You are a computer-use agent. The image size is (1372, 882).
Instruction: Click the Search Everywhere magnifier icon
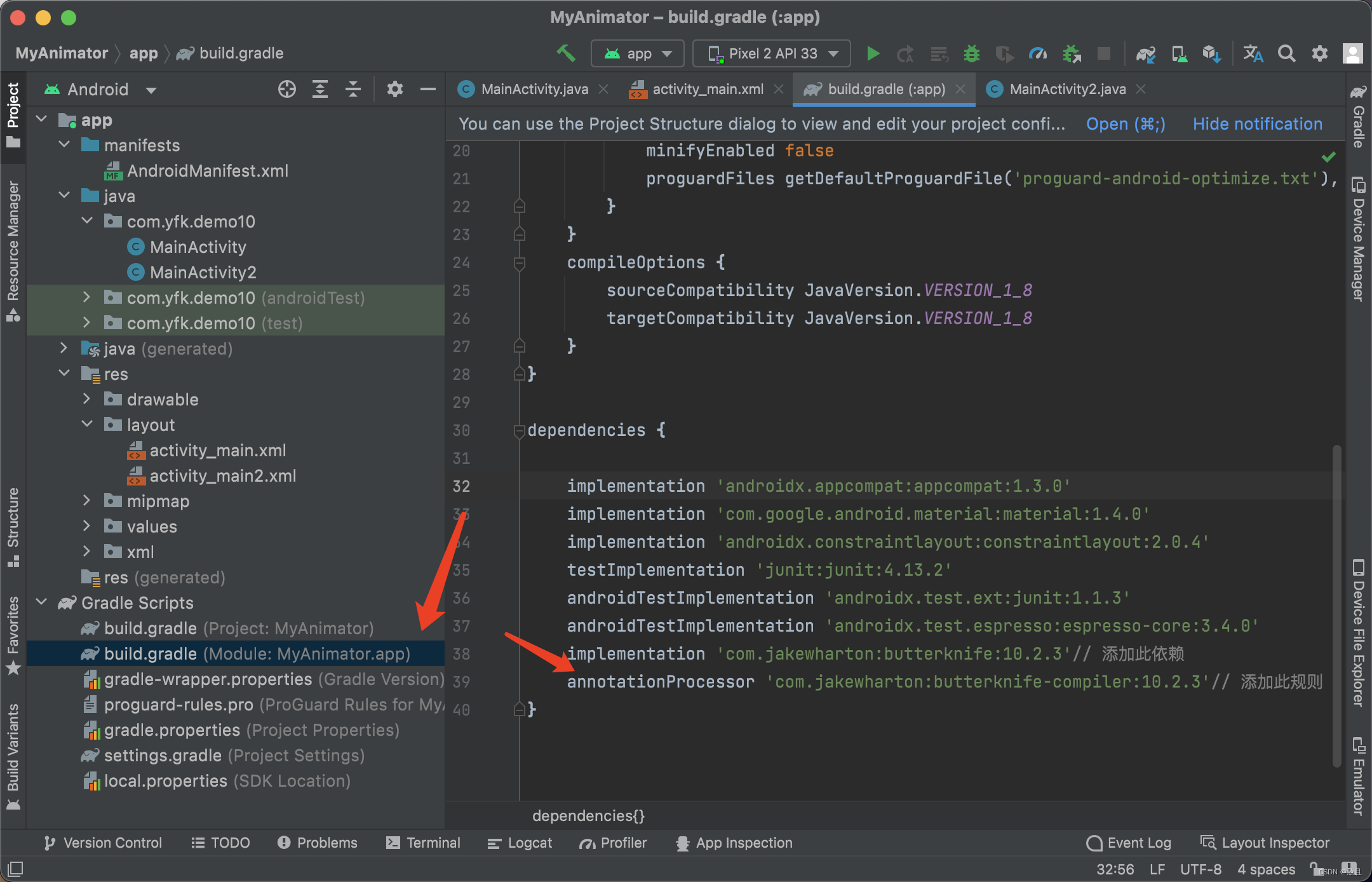click(x=1286, y=53)
